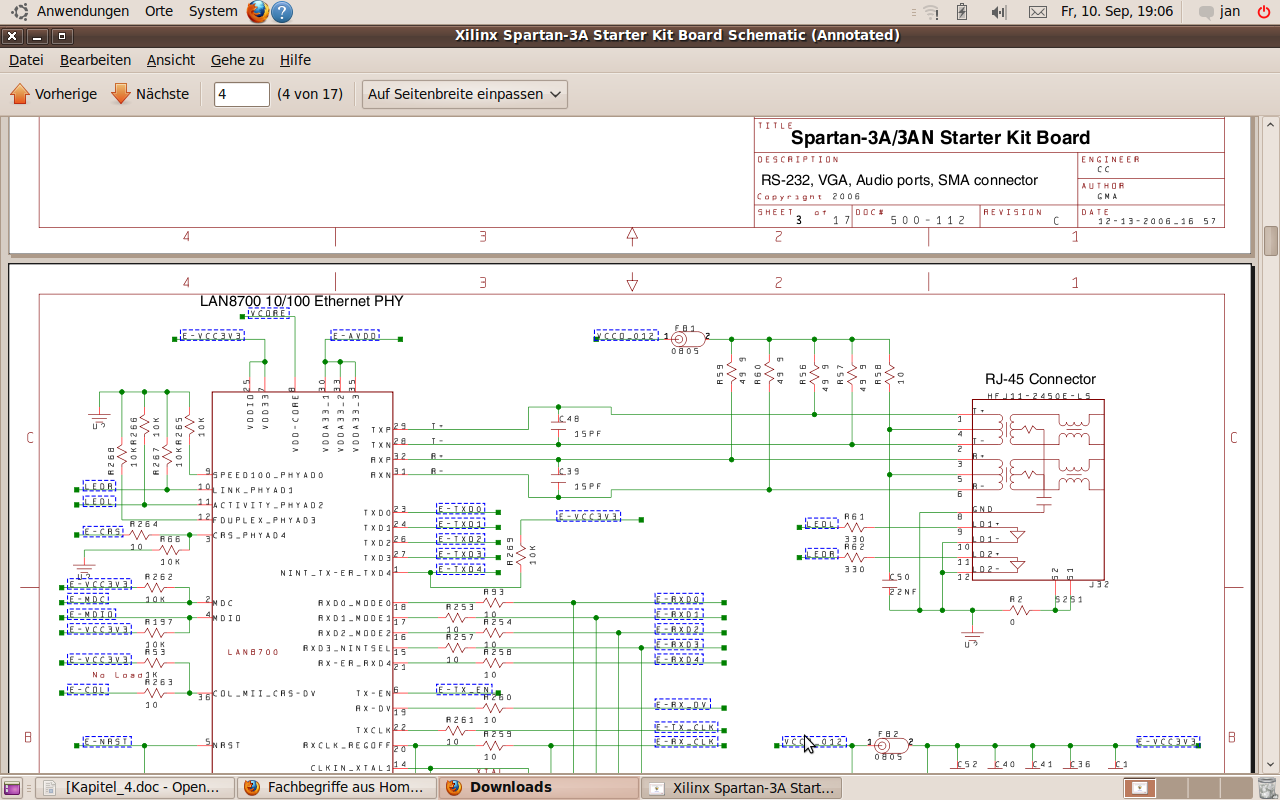
Task: Go to next page with Nächste arrow
Action: point(150,94)
